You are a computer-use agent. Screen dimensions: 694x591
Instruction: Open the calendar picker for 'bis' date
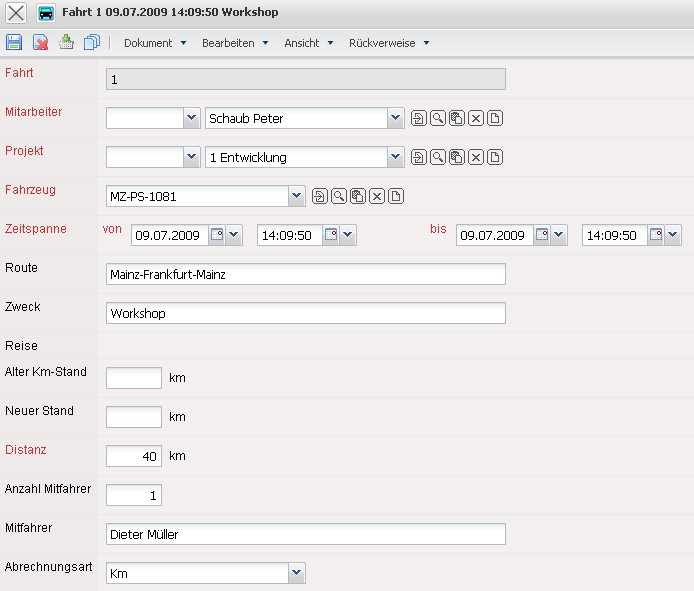[x=542, y=235]
